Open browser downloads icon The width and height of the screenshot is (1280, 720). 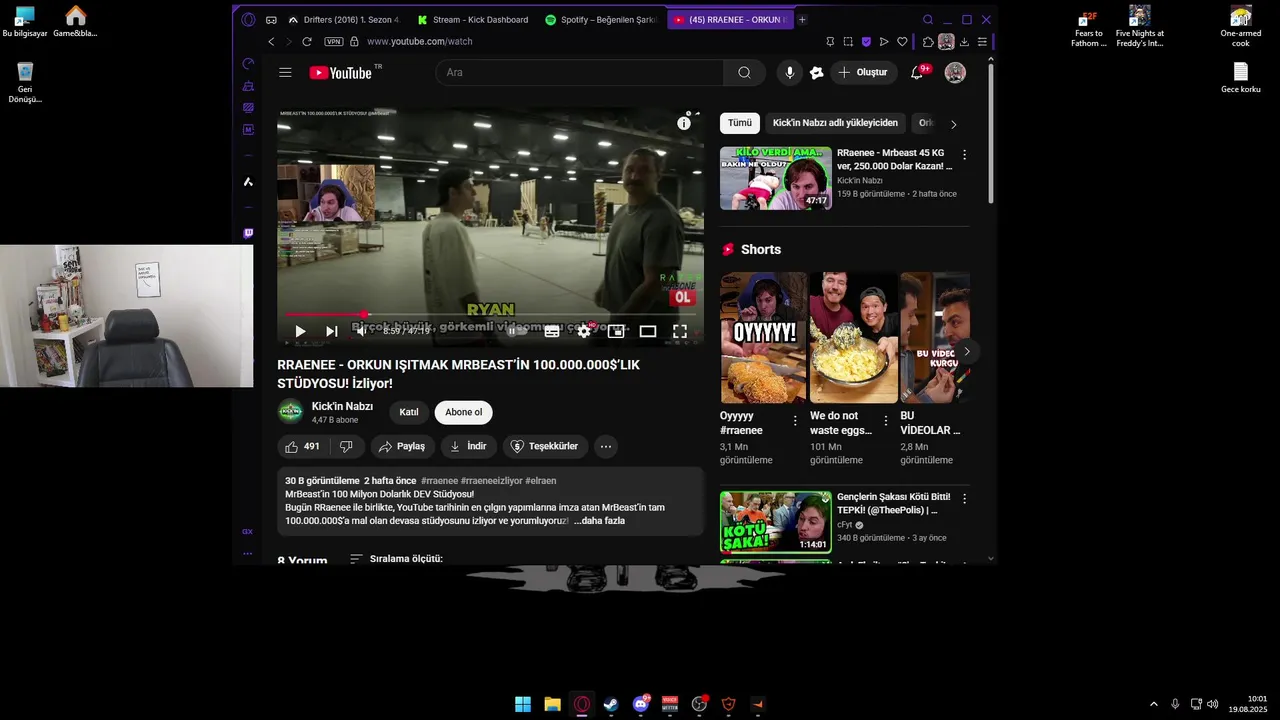964,41
